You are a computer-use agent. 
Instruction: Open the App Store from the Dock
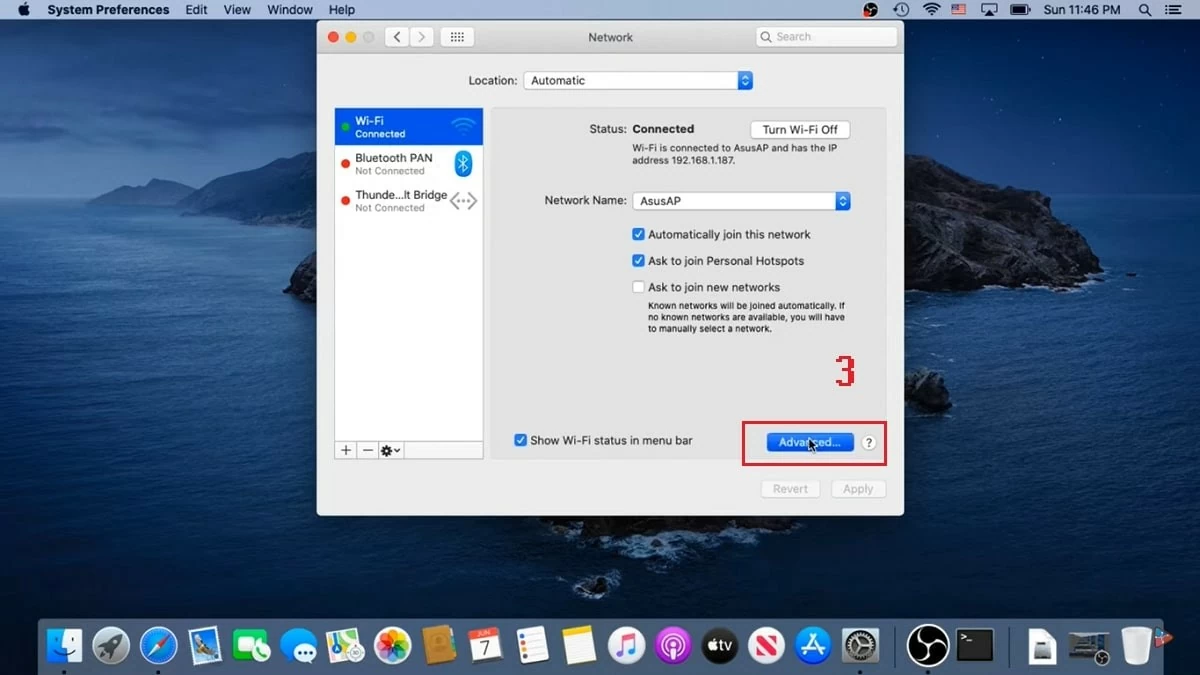click(813, 646)
